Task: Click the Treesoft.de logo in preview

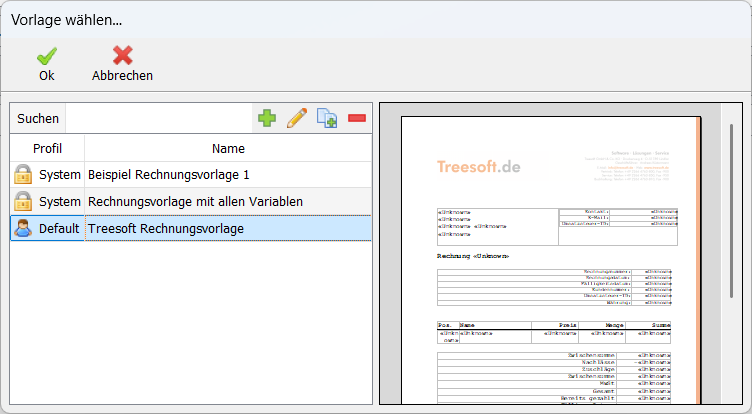Action: (x=478, y=166)
